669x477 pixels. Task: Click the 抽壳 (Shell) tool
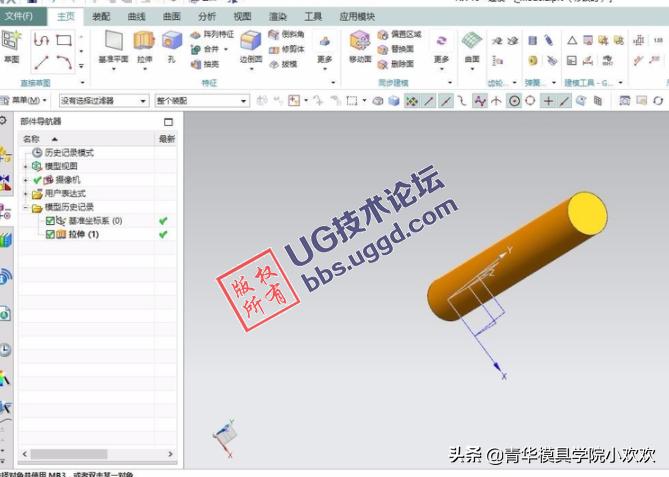click(205, 64)
